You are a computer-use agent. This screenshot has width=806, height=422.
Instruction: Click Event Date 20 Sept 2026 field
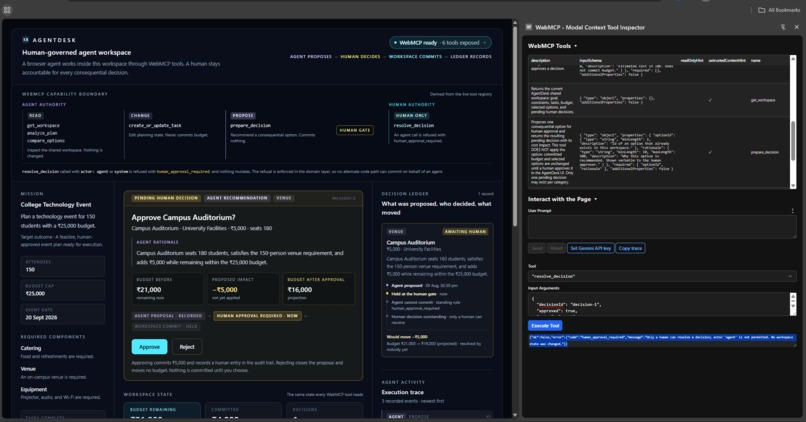click(63, 314)
